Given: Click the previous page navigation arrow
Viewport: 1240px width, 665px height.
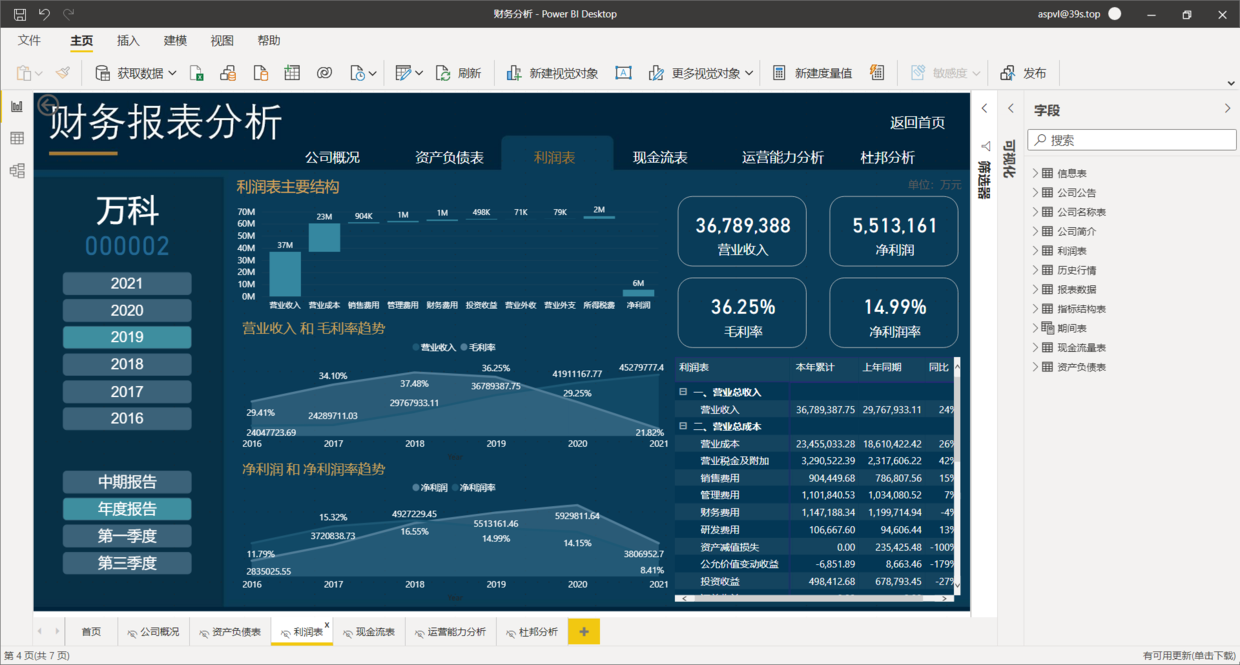Looking at the screenshot, I should coord(41,631).
